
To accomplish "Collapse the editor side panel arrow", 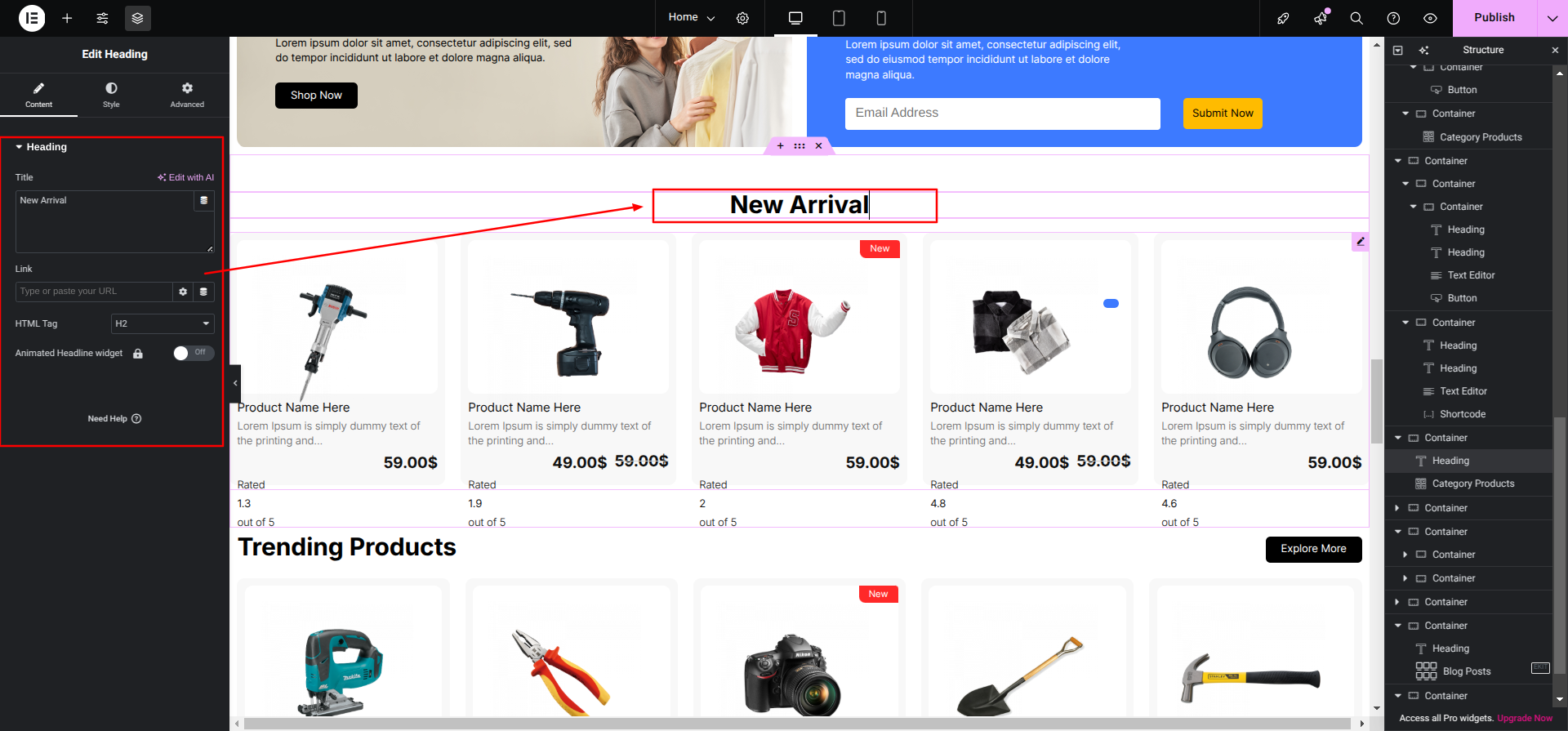I will click(235, 382).
